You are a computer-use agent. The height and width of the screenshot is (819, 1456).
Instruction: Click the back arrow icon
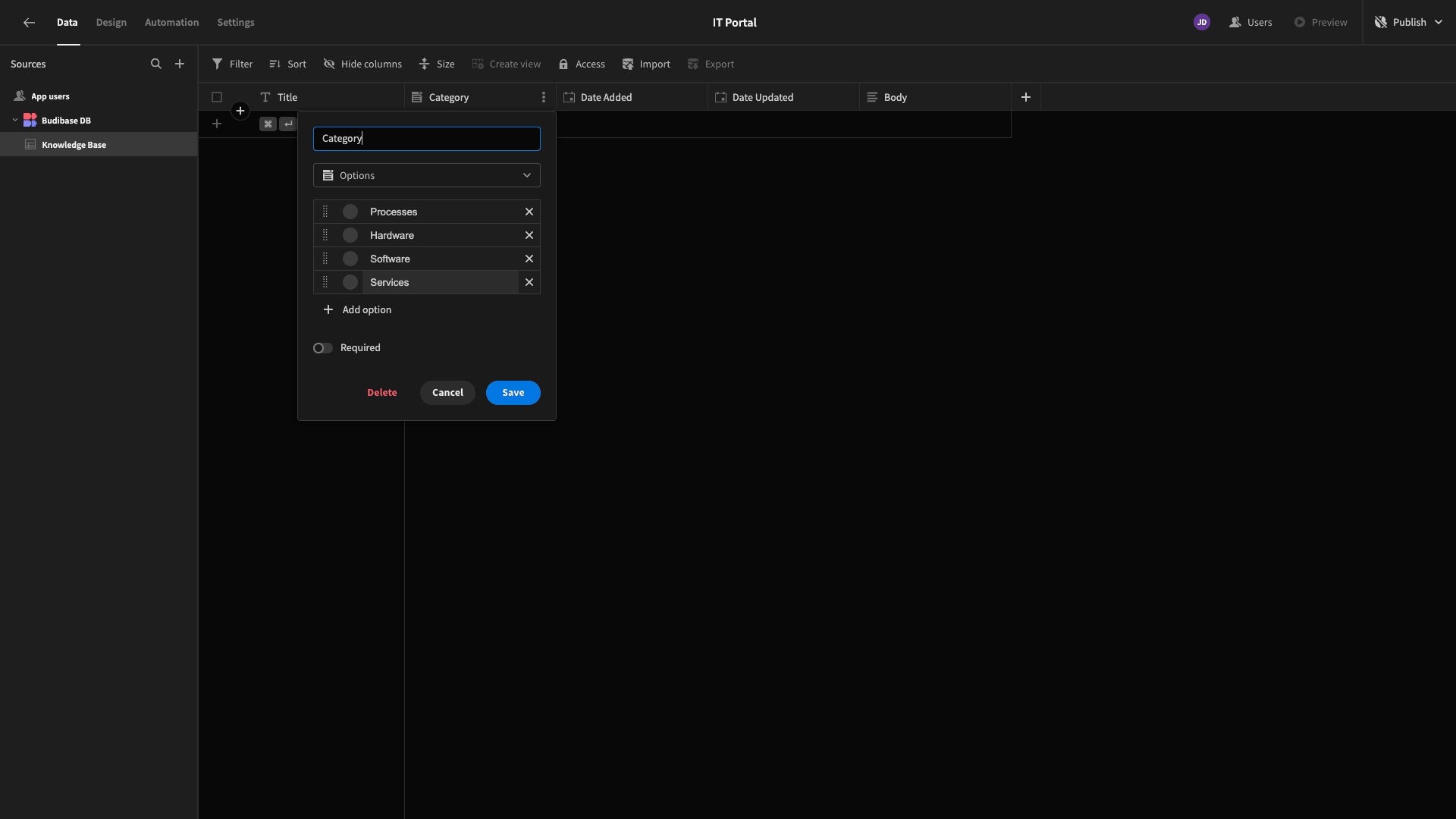coord(29,22)
